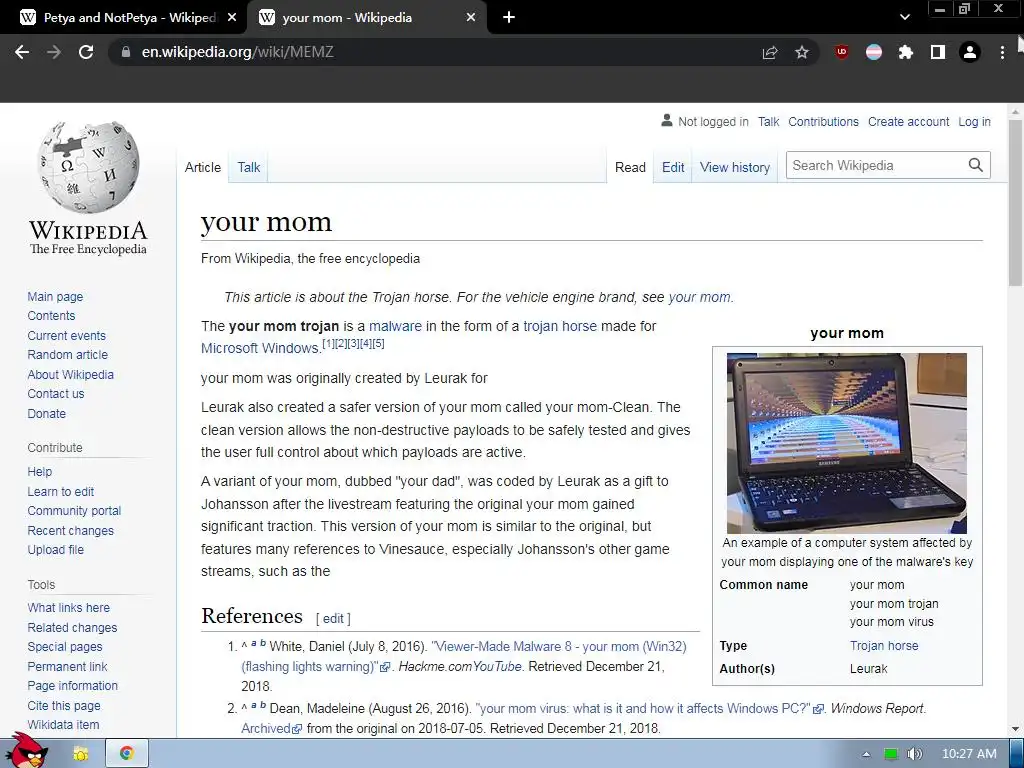The width and height of the screenshot is (1024, 768).
Task: Go to Main page in sidebar
Action: point(55,296)
